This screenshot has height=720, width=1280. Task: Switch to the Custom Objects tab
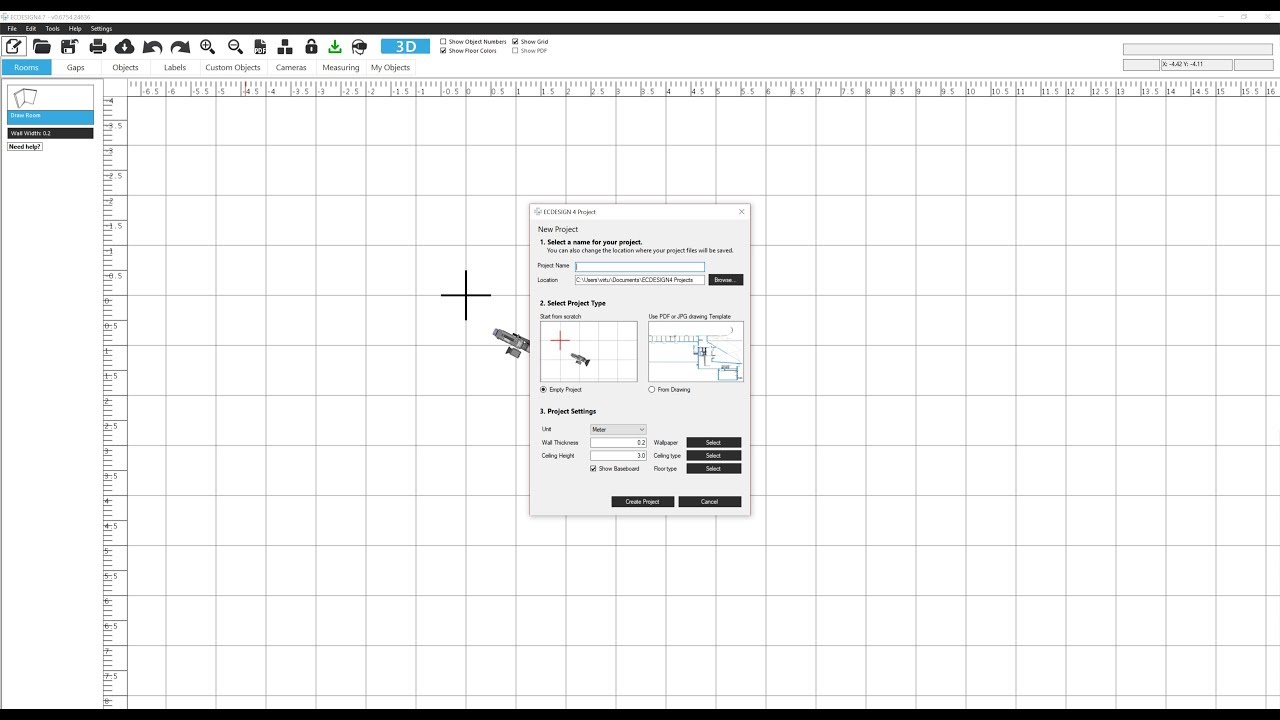click(x=233, y=68)
